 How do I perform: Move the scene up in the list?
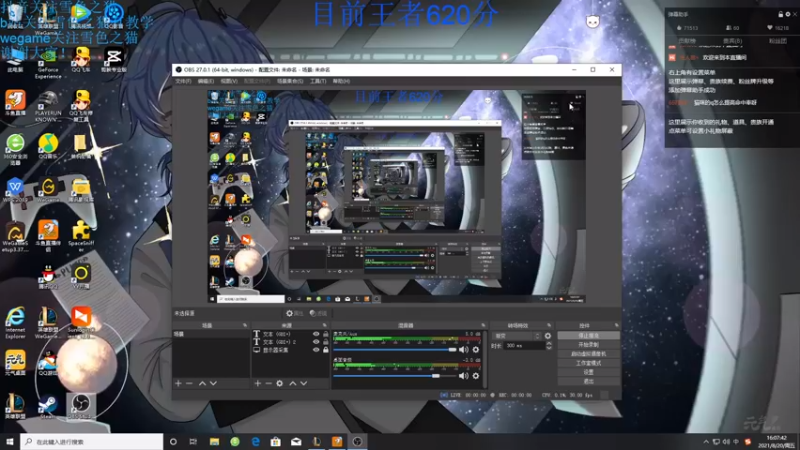tap(202, 383)
